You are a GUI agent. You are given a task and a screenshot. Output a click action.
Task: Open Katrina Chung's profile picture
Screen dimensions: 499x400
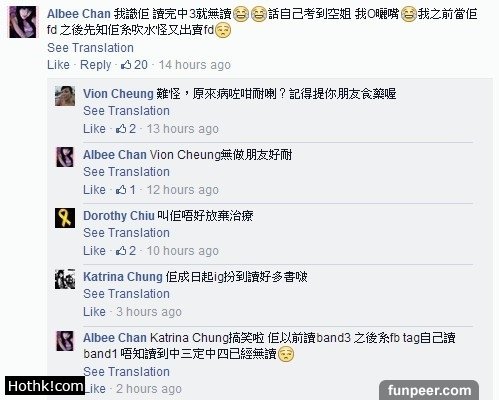tap(65, 279)
